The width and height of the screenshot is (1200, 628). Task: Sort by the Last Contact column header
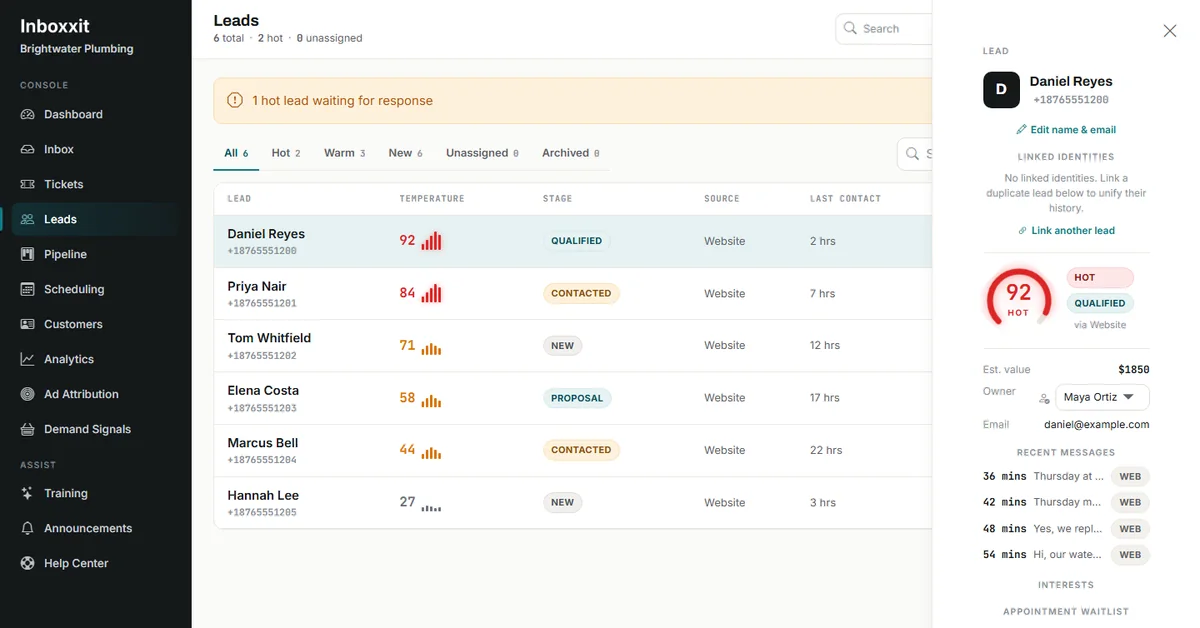[845, 198]
